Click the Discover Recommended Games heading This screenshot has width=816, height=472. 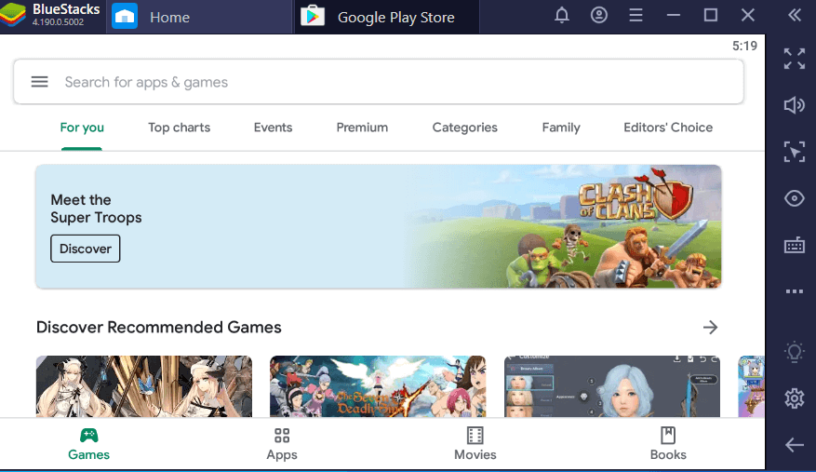tap(159, 327)
